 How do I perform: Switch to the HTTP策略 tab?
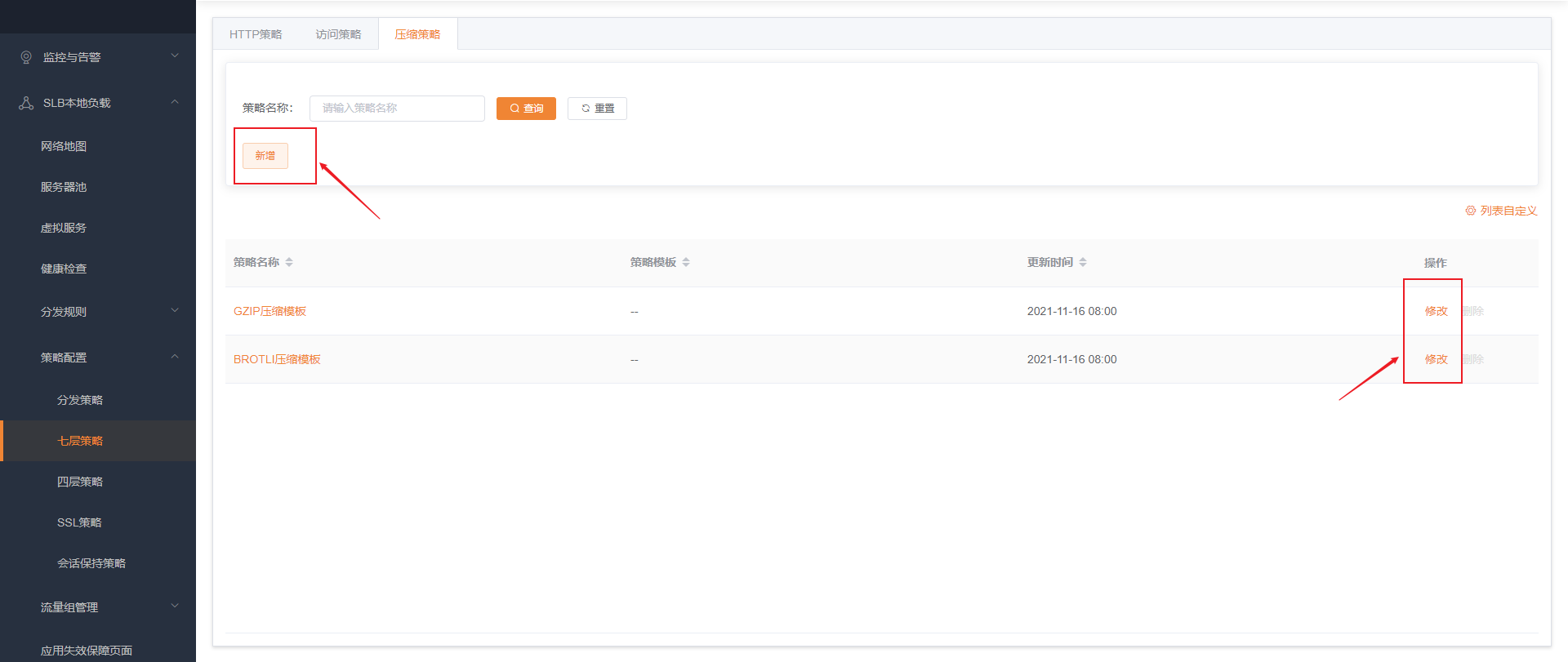click(x=256, y=34)
